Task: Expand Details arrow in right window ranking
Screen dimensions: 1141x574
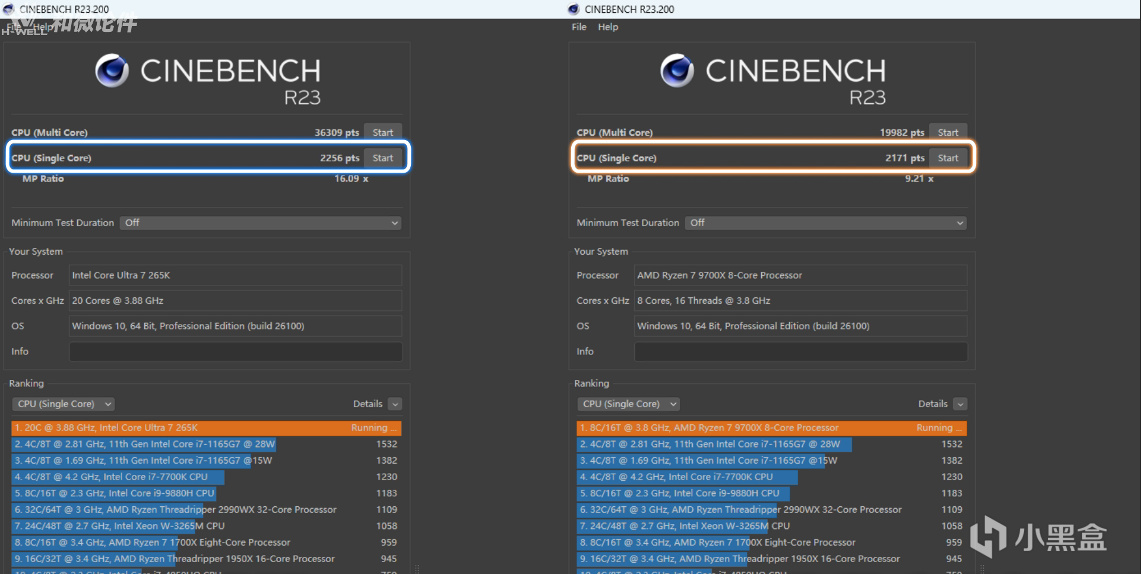Action: [961, 404]
